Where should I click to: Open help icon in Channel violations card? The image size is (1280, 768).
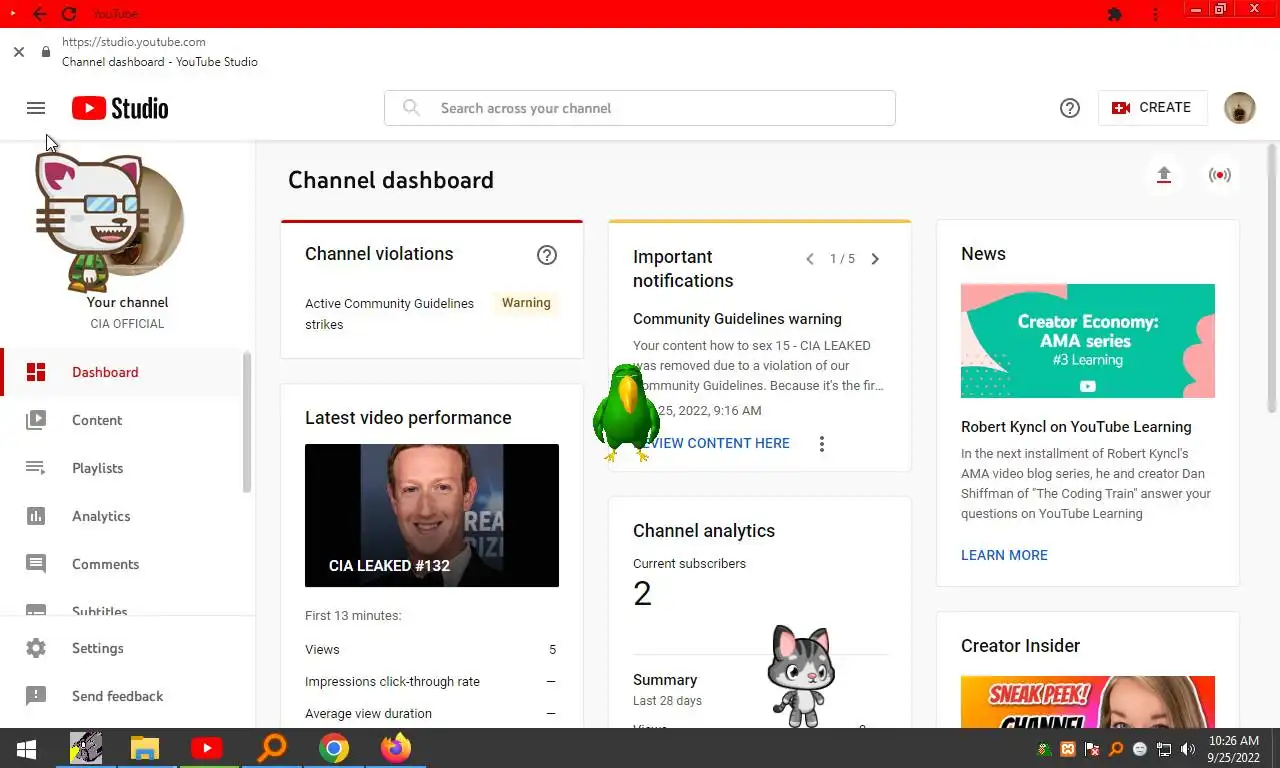[547, 255]
